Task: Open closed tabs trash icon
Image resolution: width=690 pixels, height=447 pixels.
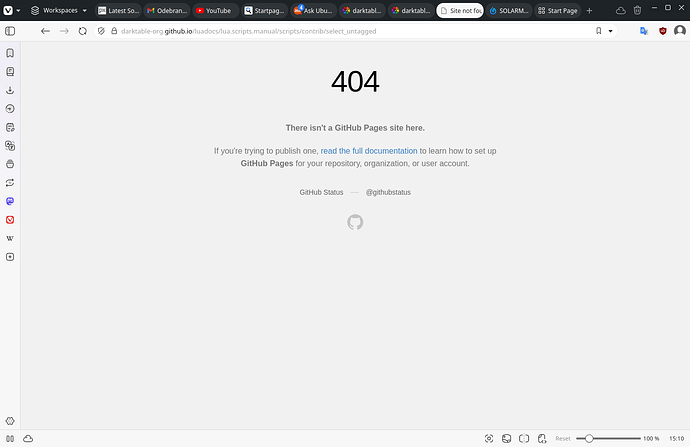Action: tap(637, 11)
